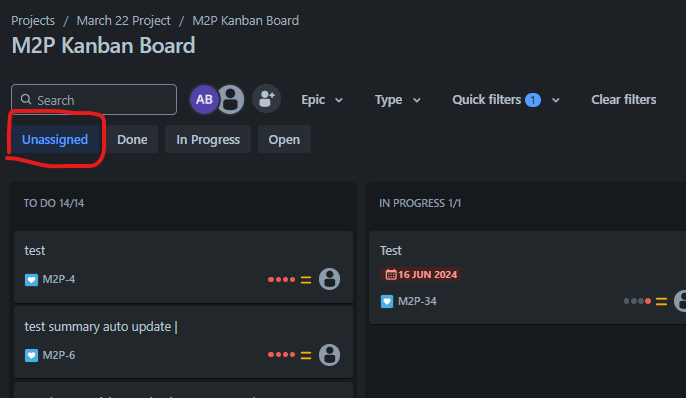The width and height of the screenshot is (686, 398).
Task: Enable the In Progress quick filter
Action: (x=208, y=140)
